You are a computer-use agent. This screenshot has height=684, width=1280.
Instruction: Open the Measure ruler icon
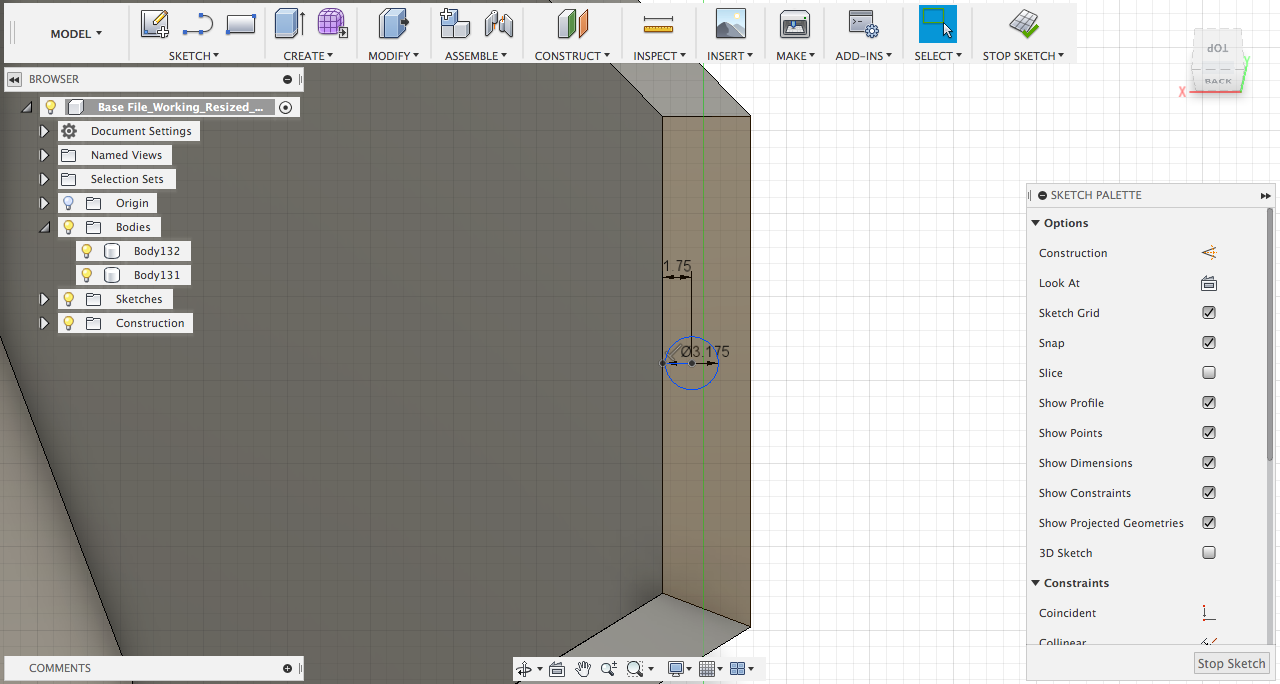tap(659, 24)
